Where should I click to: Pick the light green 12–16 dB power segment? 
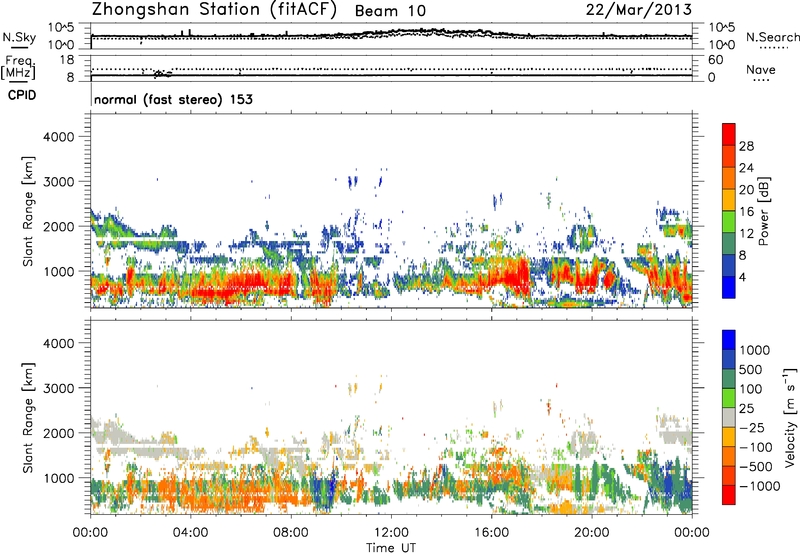(729, 221)
